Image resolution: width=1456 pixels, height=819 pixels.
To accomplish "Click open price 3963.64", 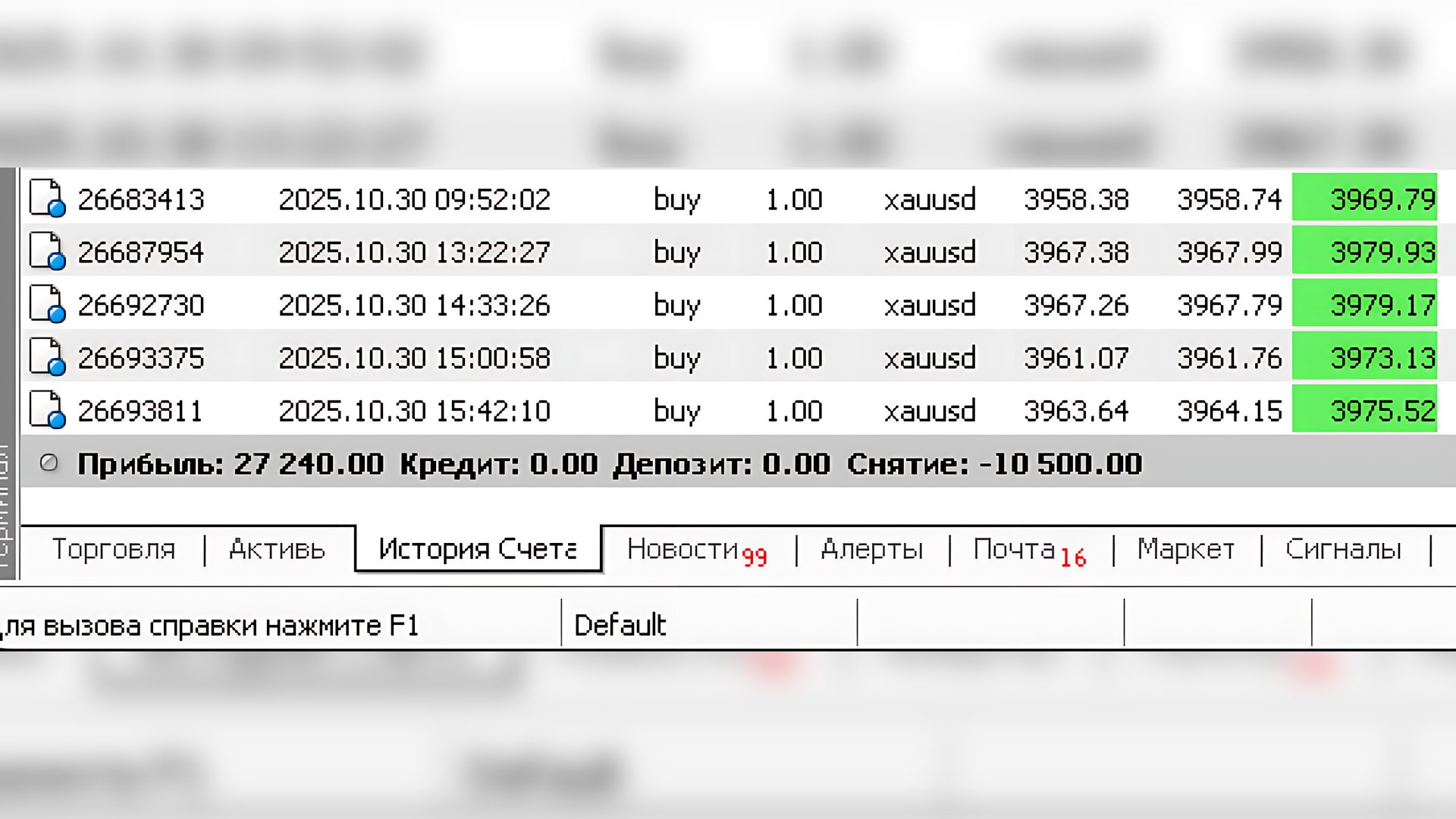I will (1077, 411).
